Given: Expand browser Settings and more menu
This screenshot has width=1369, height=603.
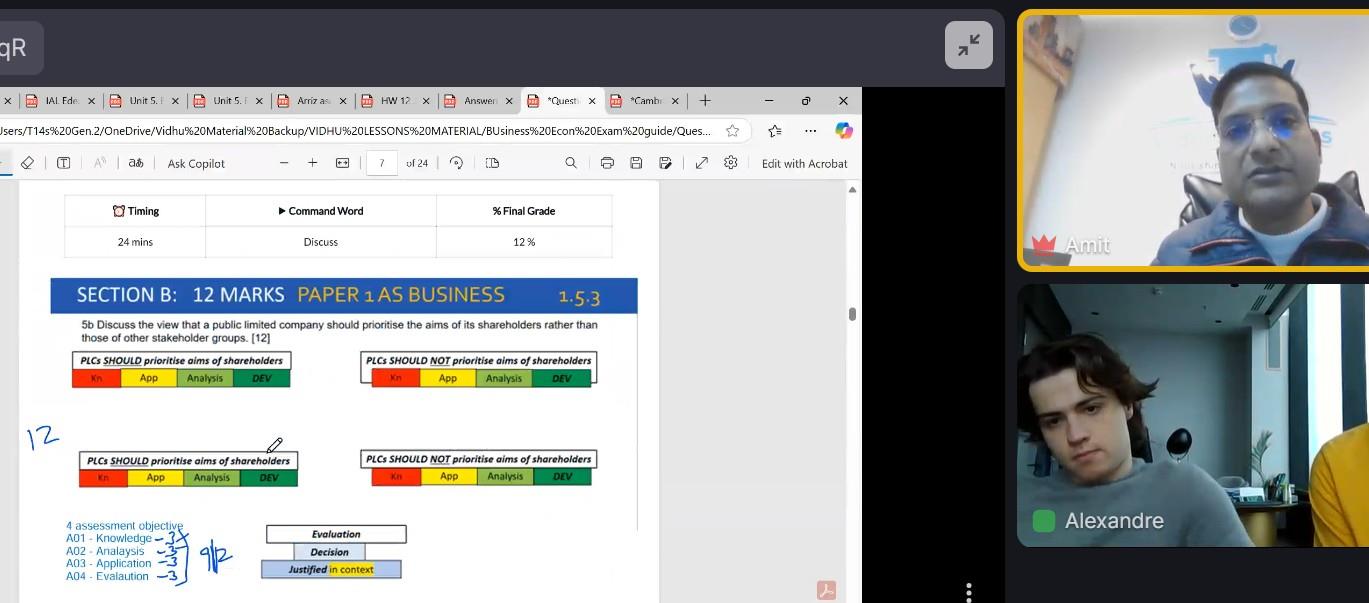Looking at the screenshot, I should coord(812,131).
